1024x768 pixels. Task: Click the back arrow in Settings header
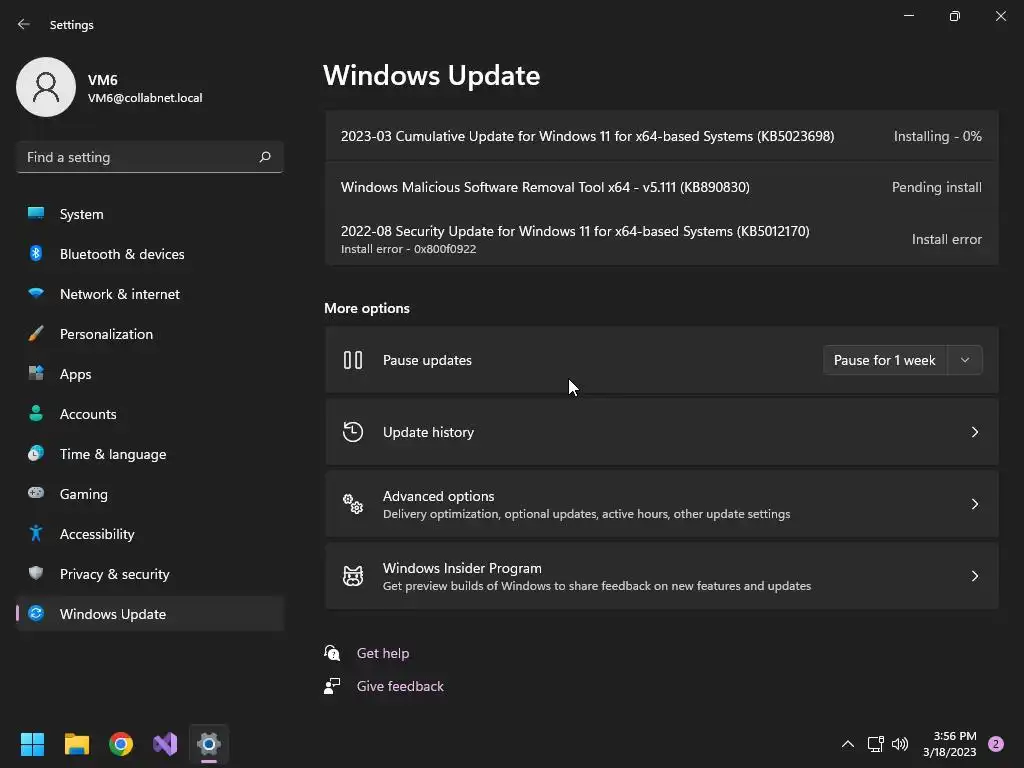[24, 24]
